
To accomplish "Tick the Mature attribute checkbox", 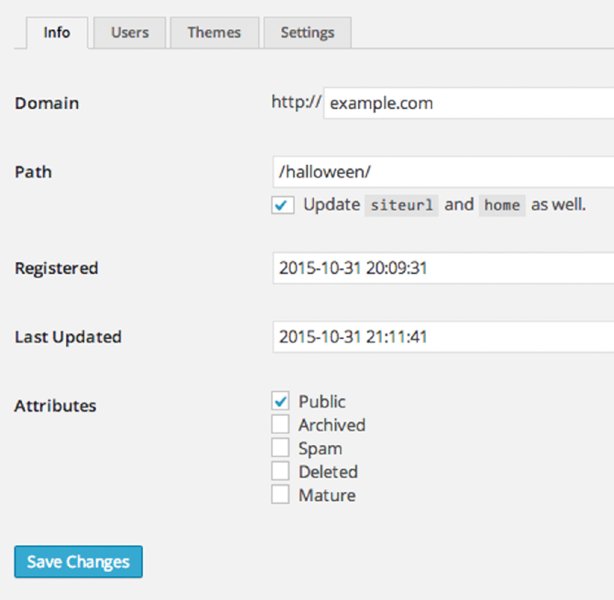I will 281,495.
